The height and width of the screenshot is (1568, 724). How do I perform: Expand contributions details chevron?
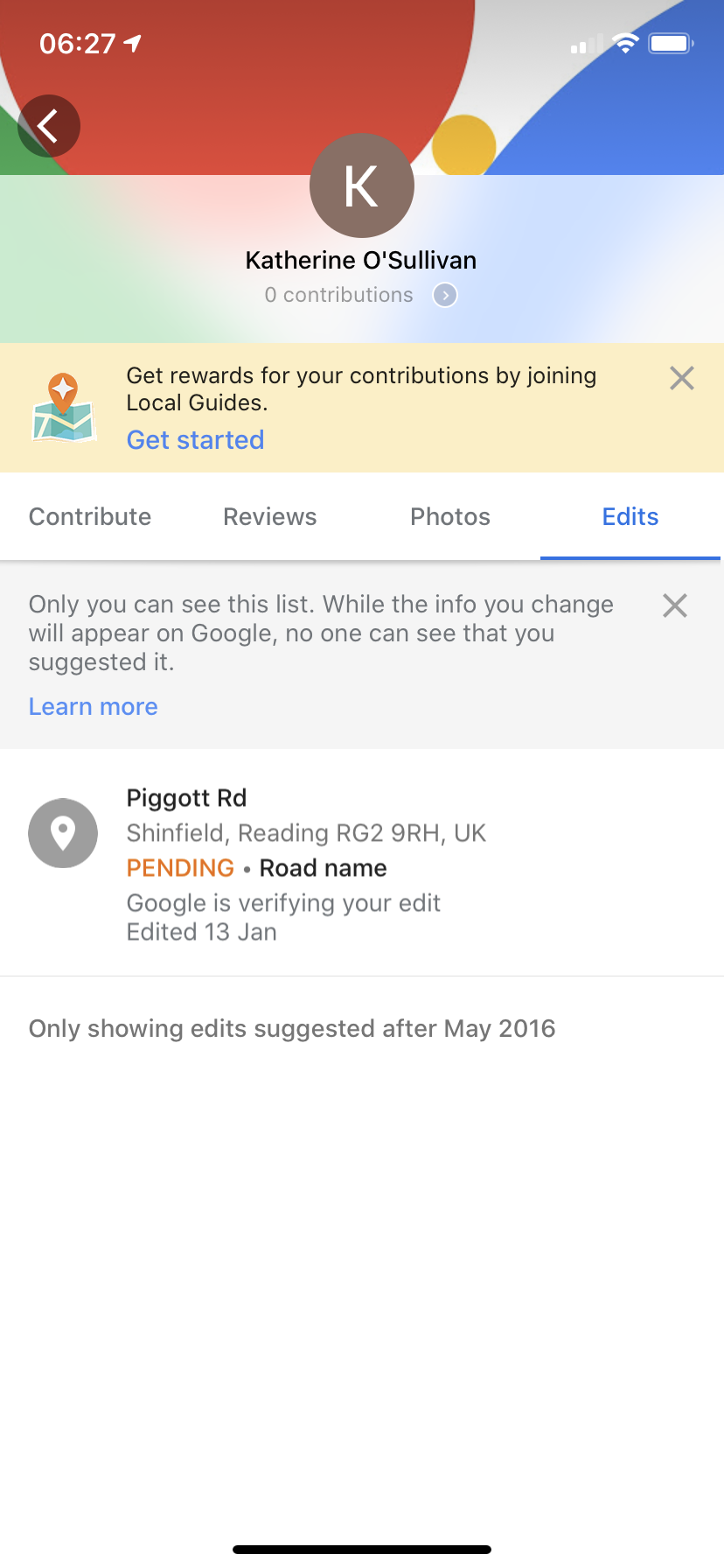coord(445,295)
